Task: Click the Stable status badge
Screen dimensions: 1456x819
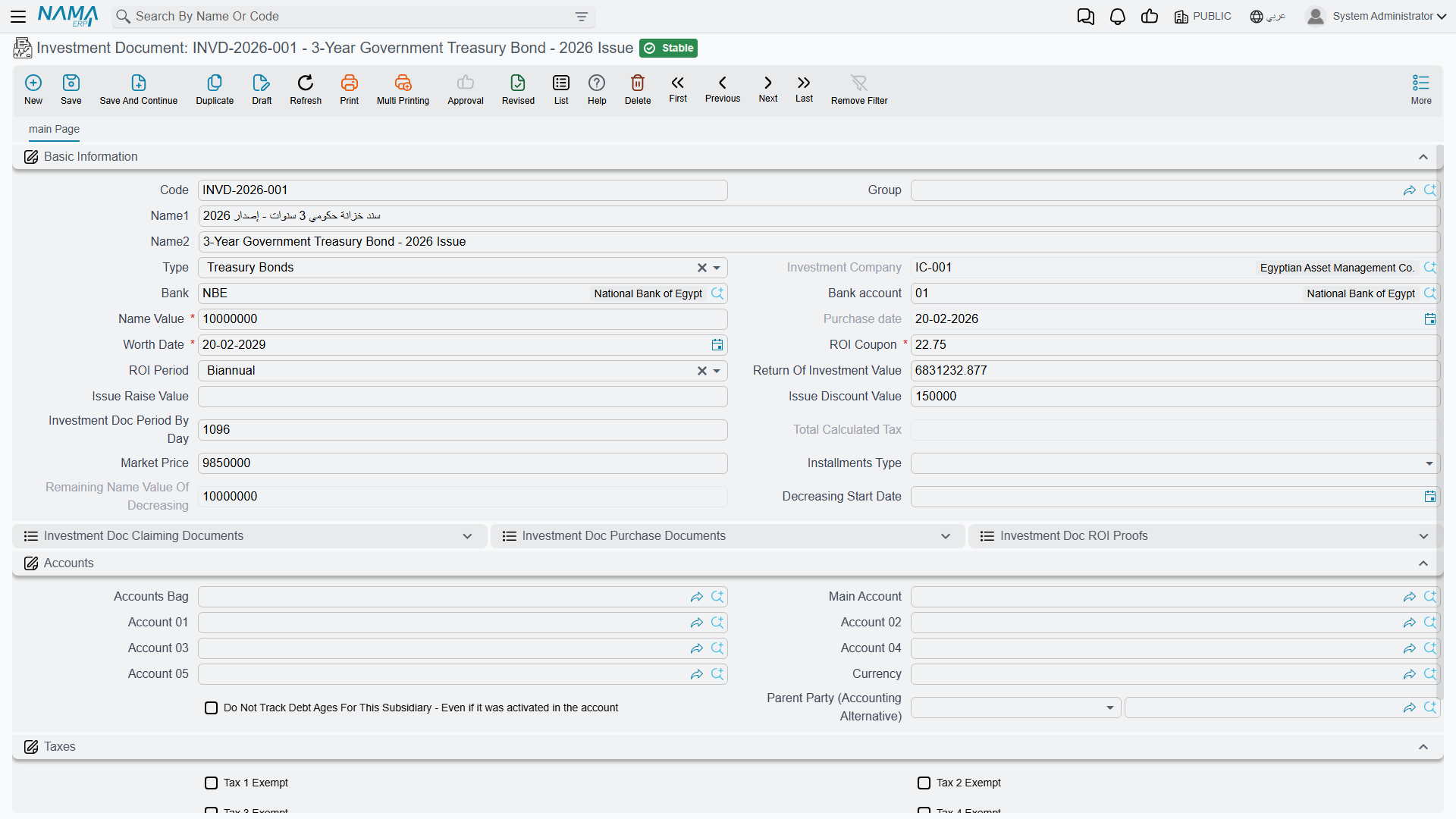Action: tap(668, 48)
